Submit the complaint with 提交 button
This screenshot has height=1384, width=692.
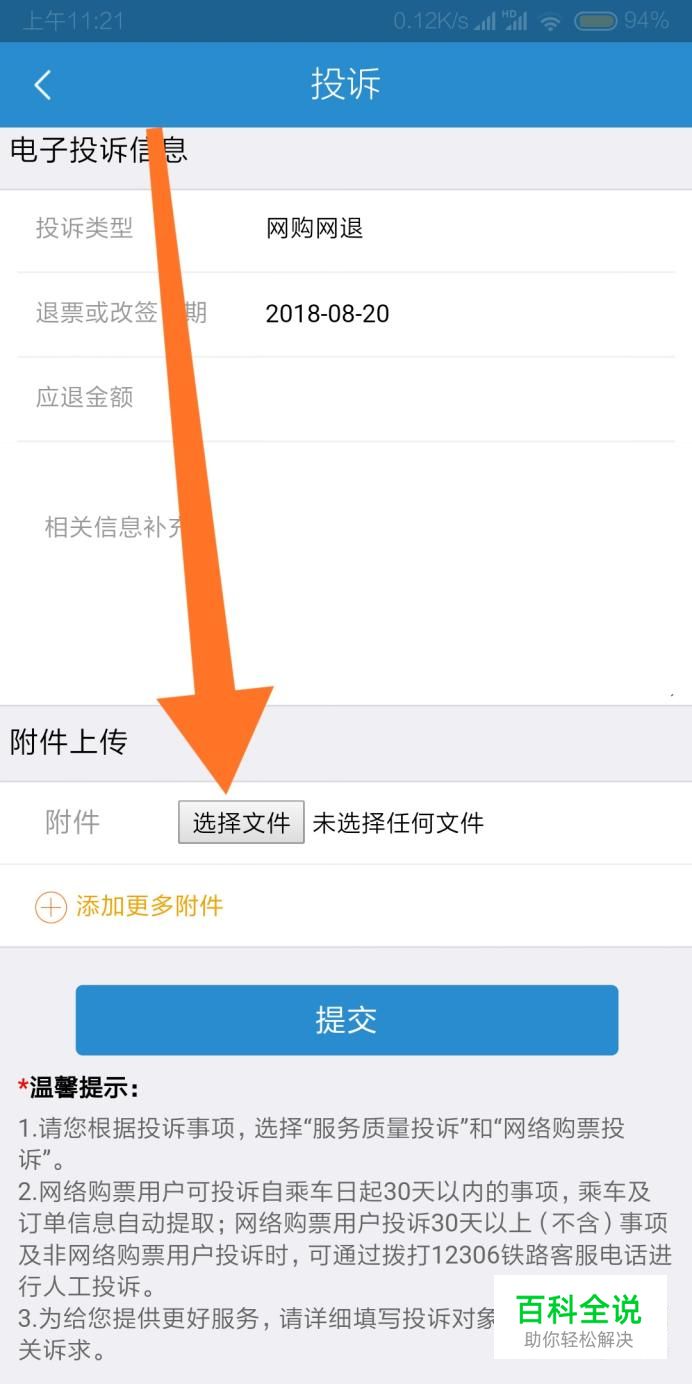tap(347, 1020)
